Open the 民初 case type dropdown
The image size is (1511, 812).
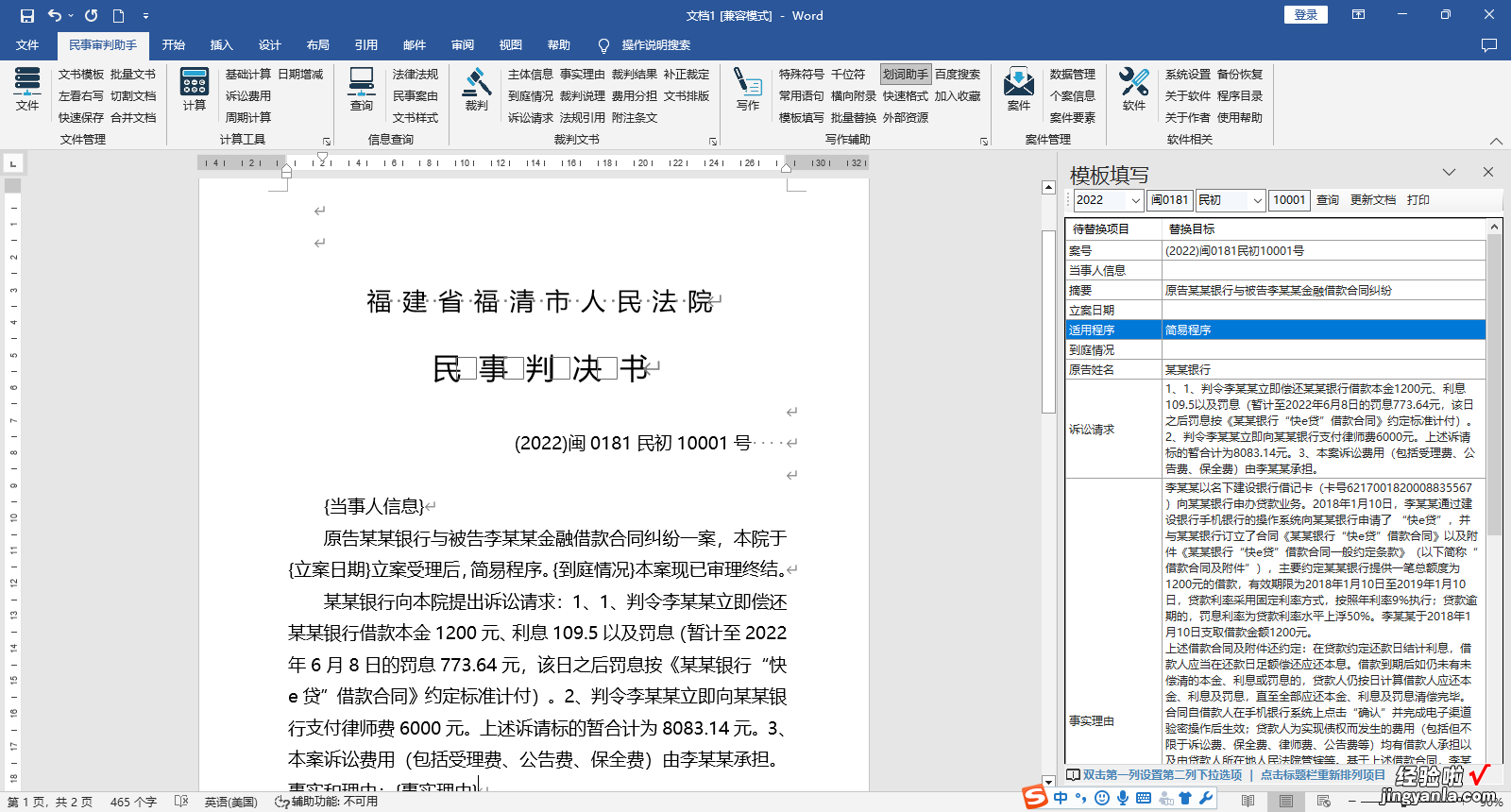[x=1257, y=200]
